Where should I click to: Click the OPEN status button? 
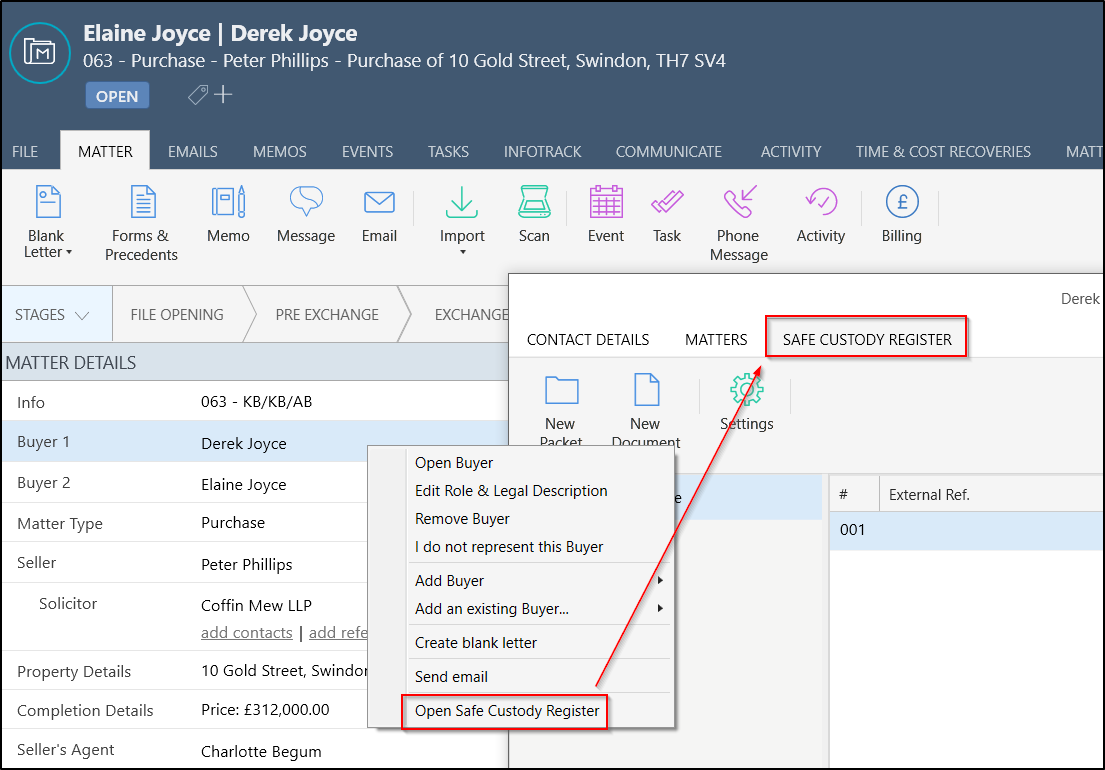[x=117, y=96]
